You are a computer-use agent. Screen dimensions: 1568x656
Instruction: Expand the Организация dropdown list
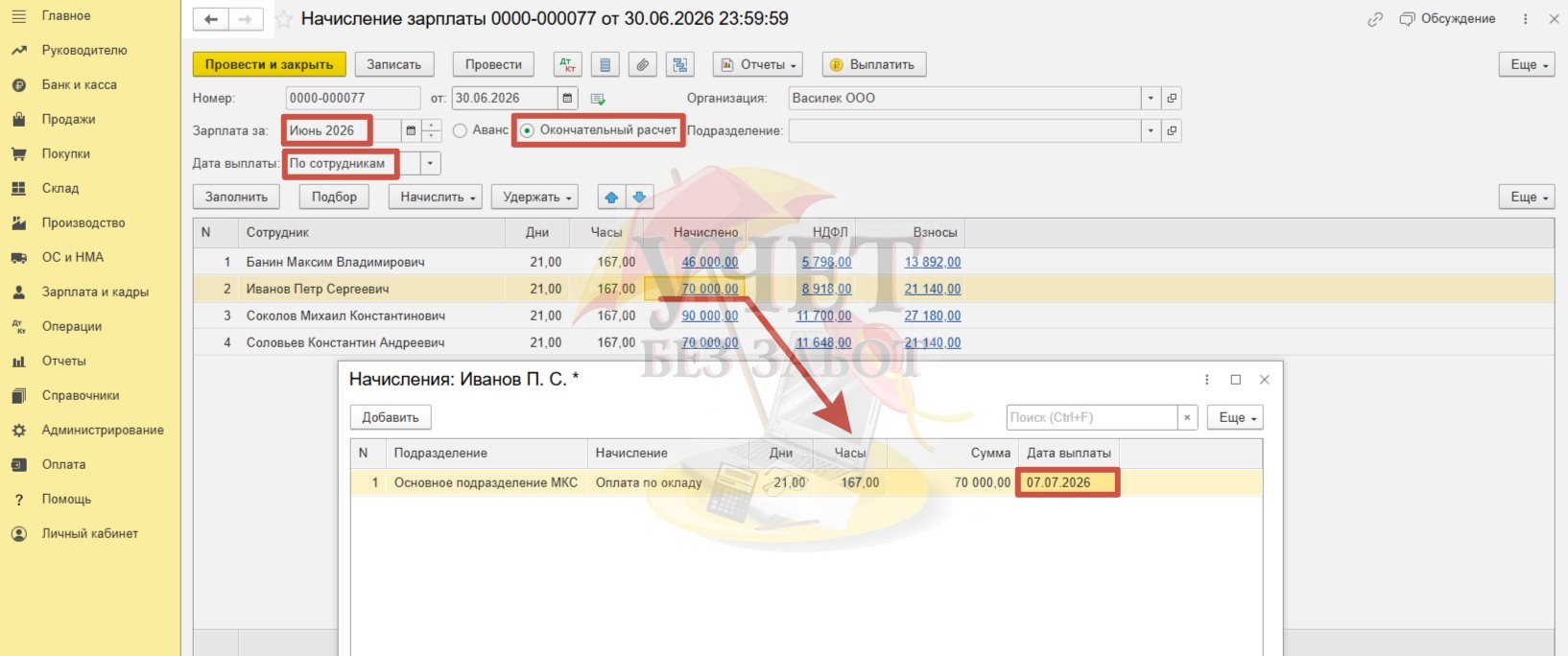[1151, 98]
